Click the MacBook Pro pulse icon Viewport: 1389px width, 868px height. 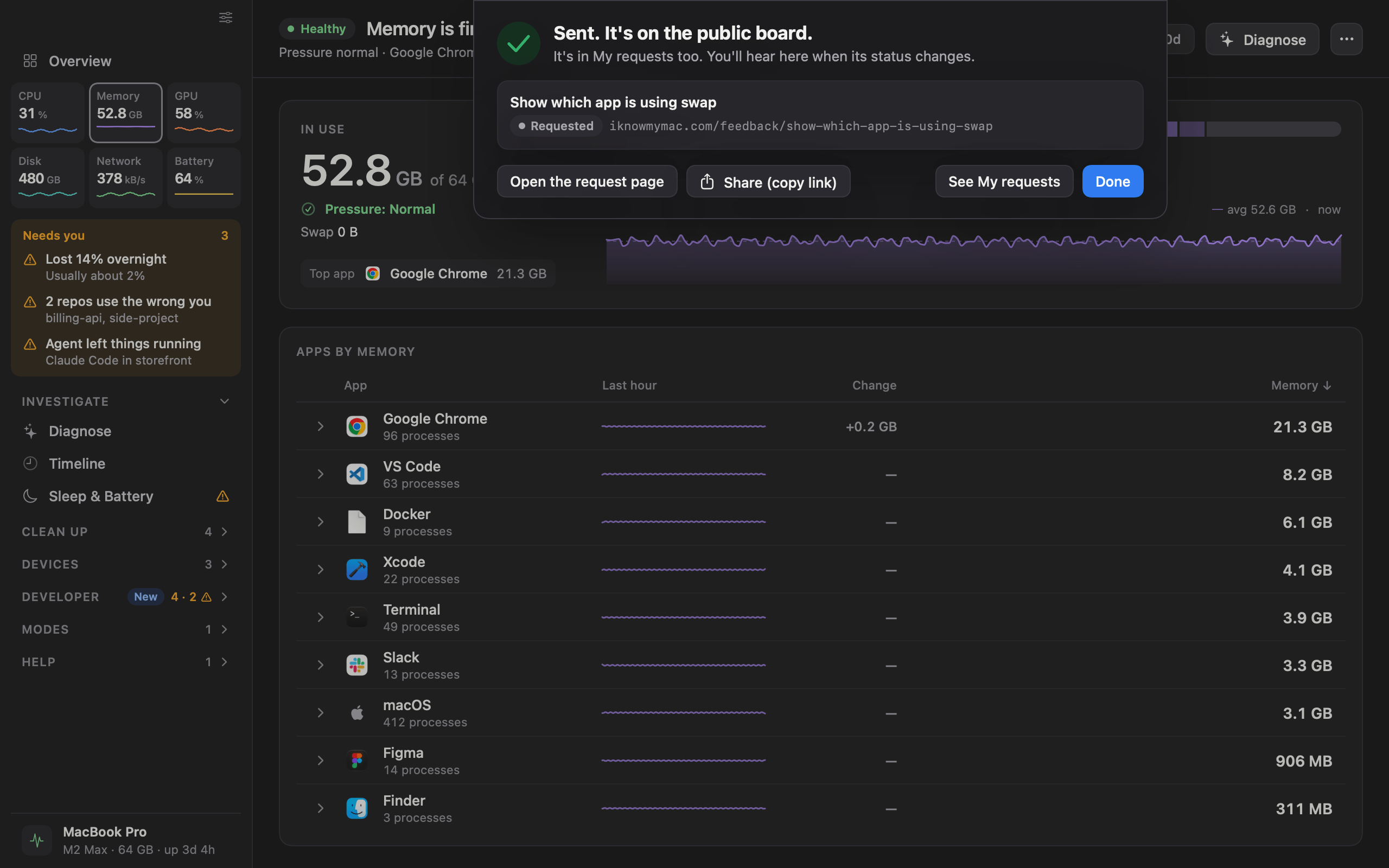point(37,840)
